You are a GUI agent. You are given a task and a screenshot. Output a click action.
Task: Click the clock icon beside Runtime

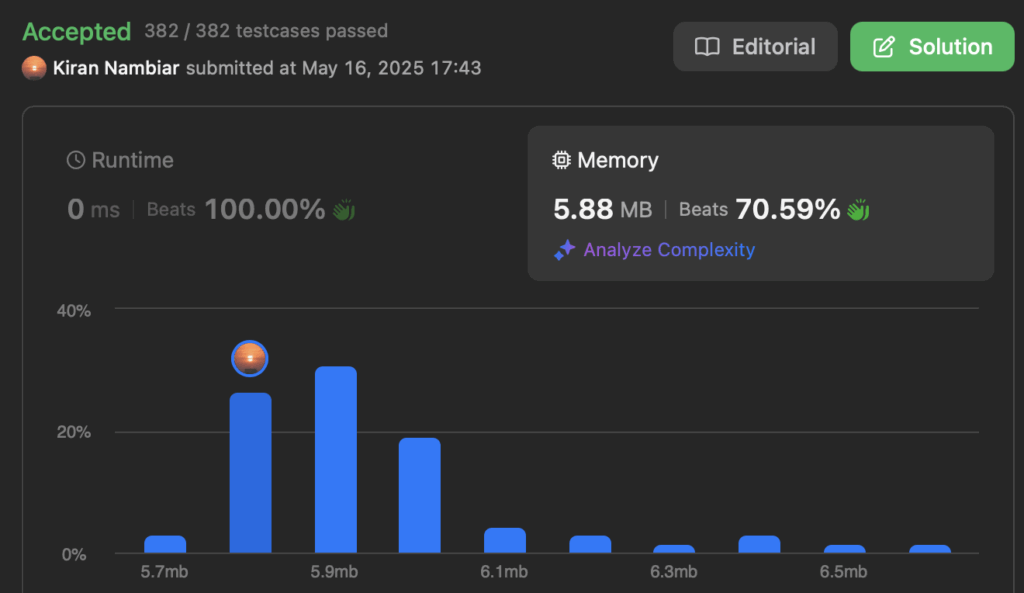click(76, 160)
